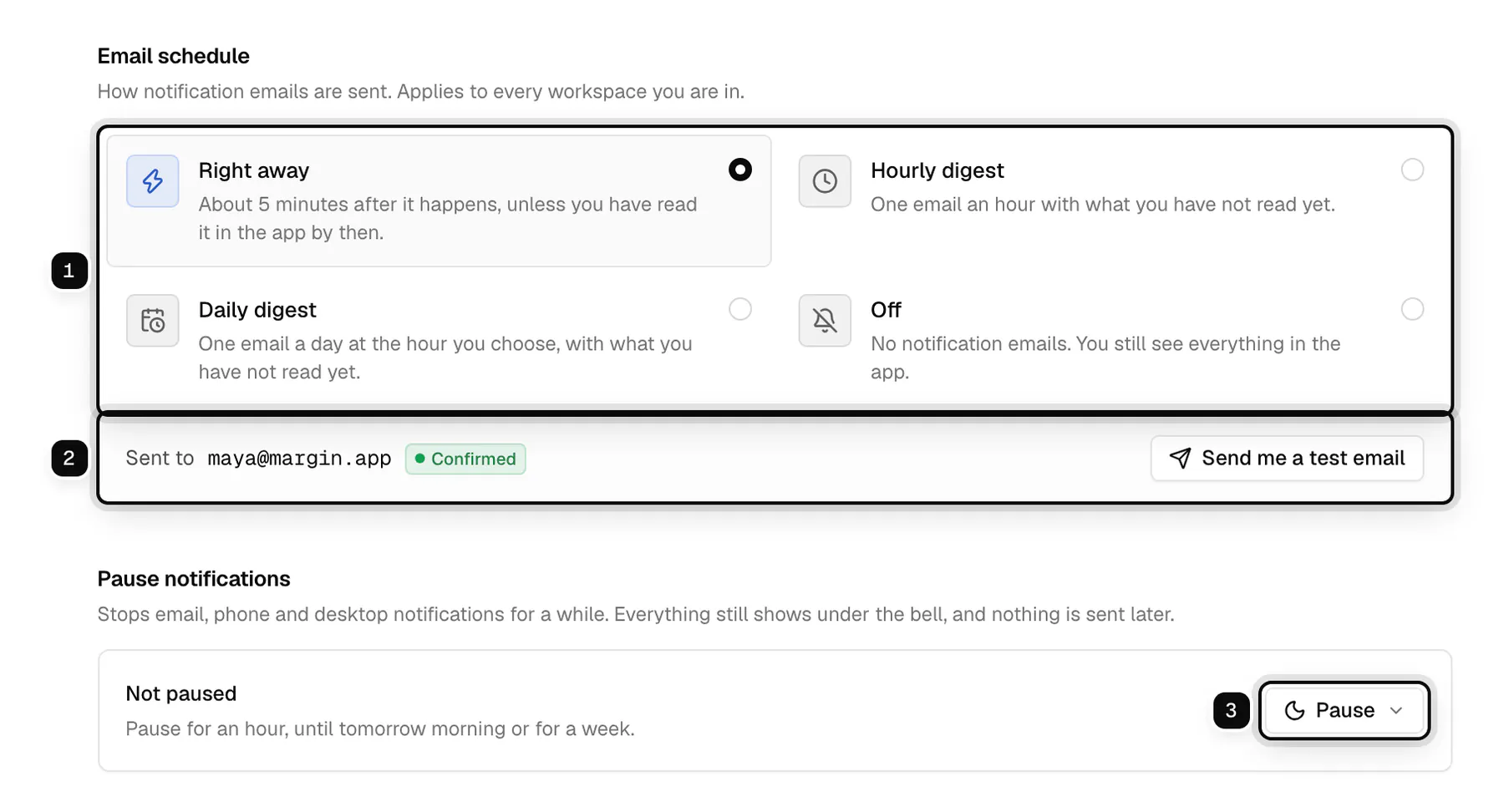Viewport: 1504px width, 812px height.
Task: Click the Daily digest option title
Action: [x=257, y=310]
